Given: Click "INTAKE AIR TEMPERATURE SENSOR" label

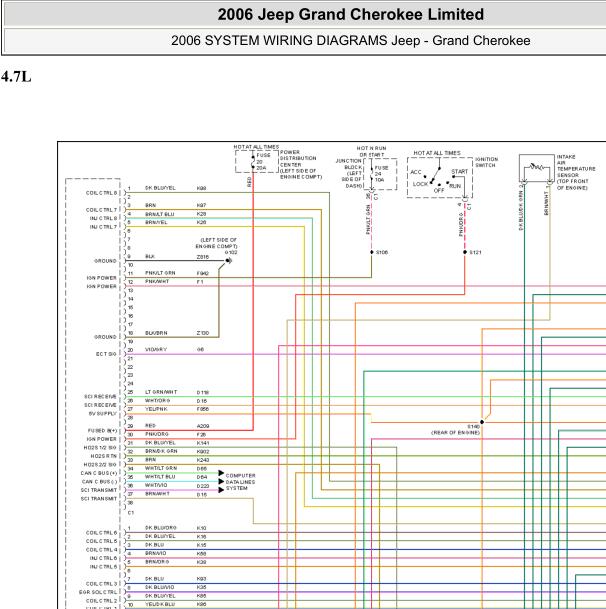Looking at the screenshot, I should [x=576, y=166].
